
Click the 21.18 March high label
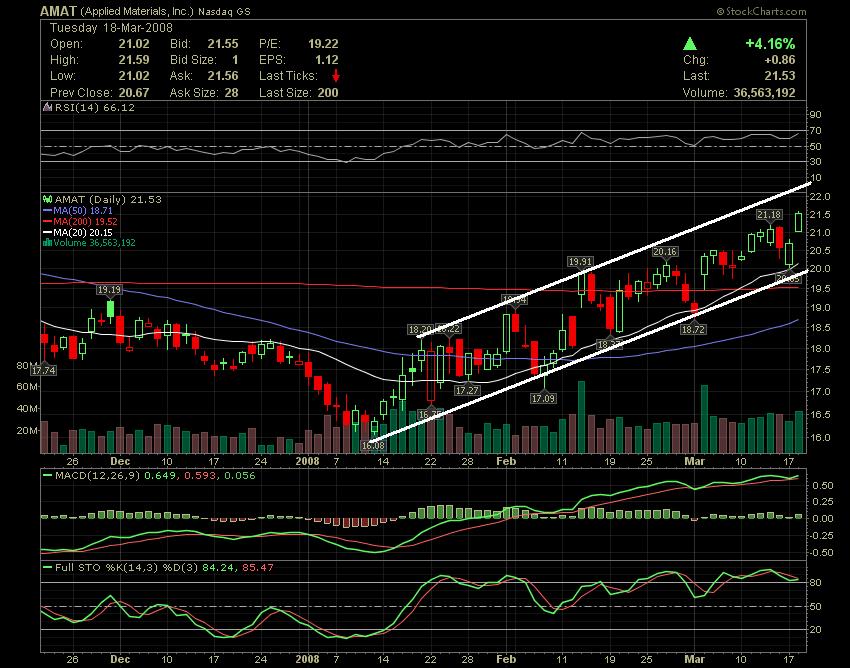[769, 215]
